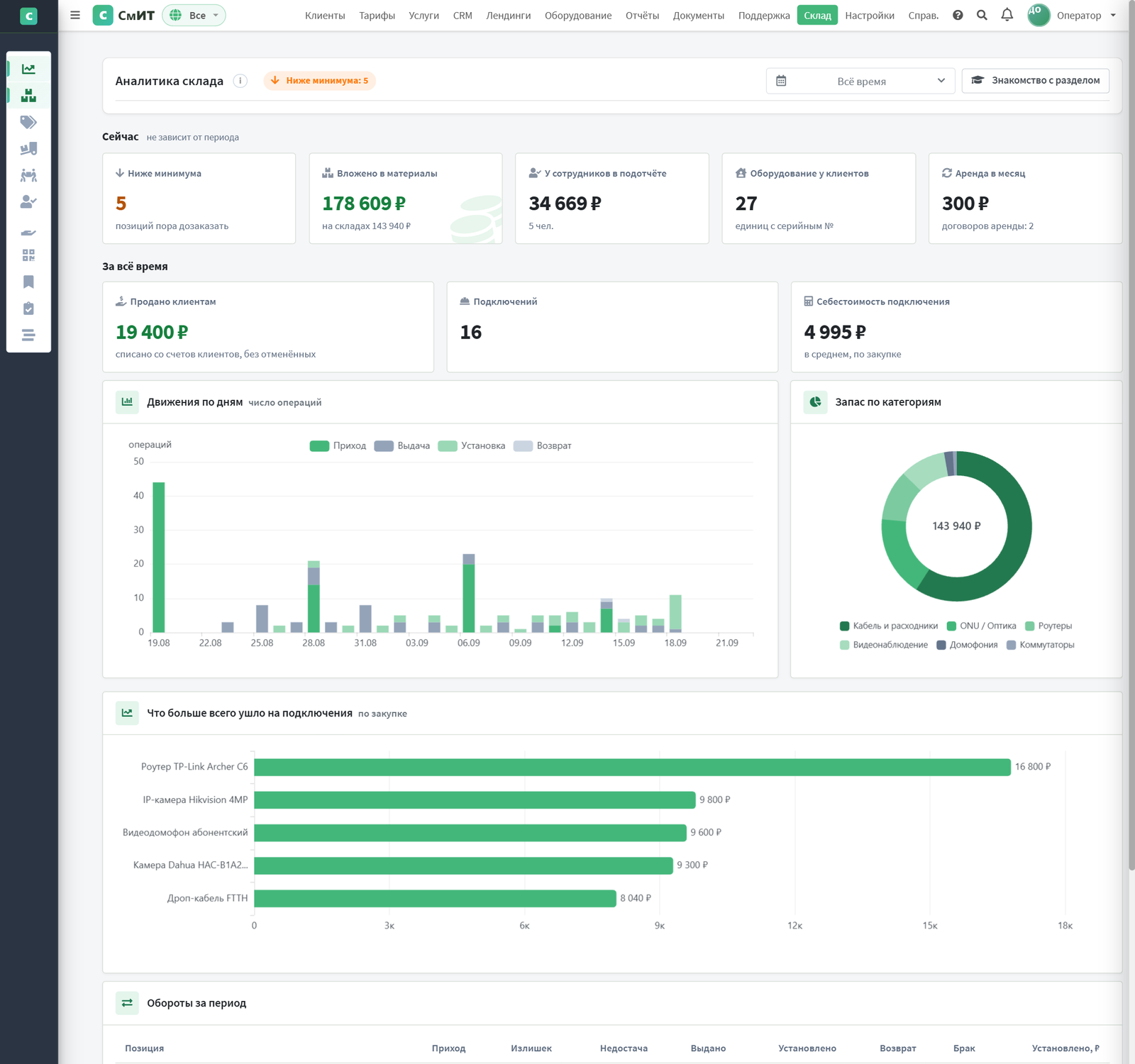1135x1064 pixels.
Task: Click the Роутер TP-Link Archer C6 bar
Action: pyautogui.click(x=632, y=767)
